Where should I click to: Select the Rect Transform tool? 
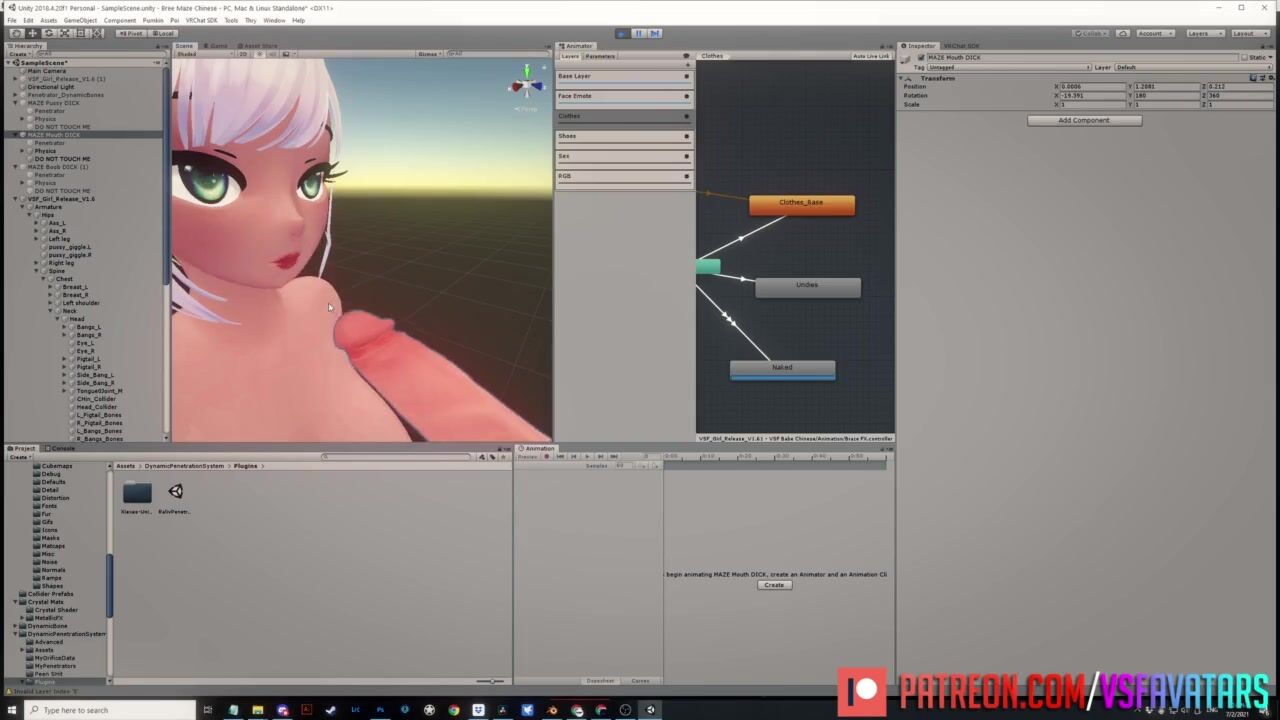pos(80,33)
